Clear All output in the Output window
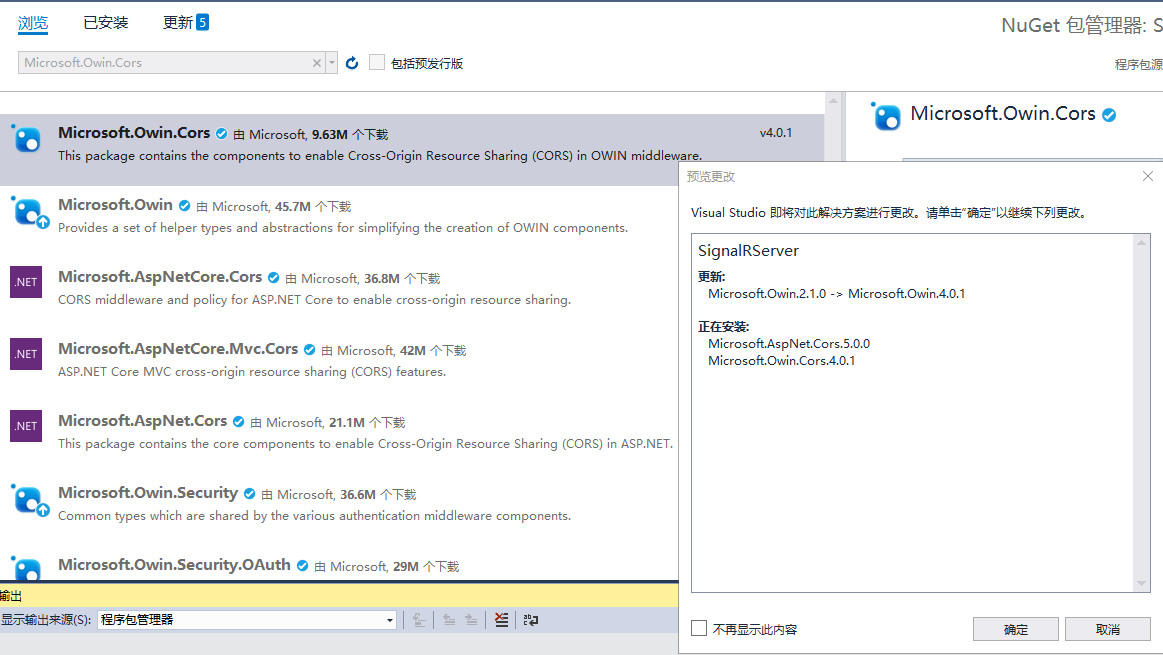The image size is (1163, 655). (x=501, y=620)
